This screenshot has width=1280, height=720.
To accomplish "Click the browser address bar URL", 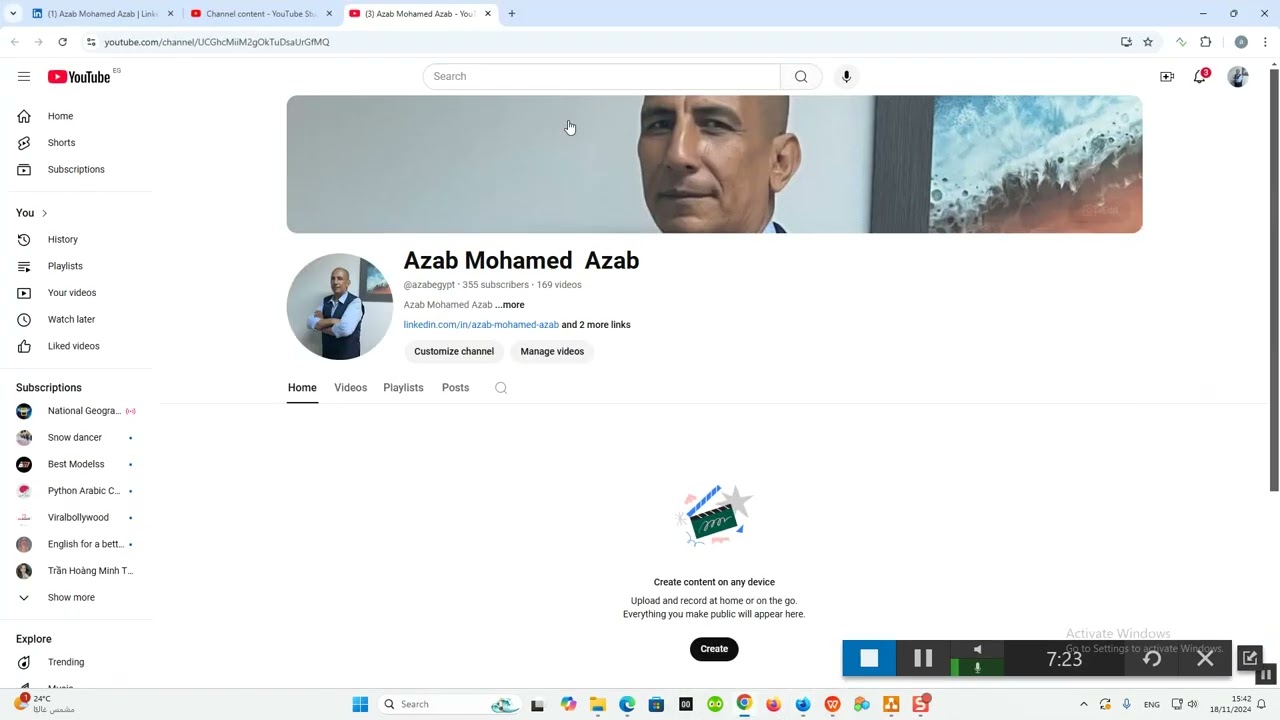I will (217, 42).
